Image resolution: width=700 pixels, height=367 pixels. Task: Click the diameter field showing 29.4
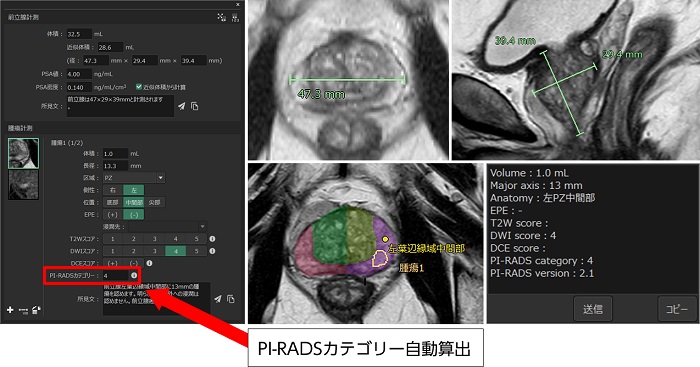[145, 60]
